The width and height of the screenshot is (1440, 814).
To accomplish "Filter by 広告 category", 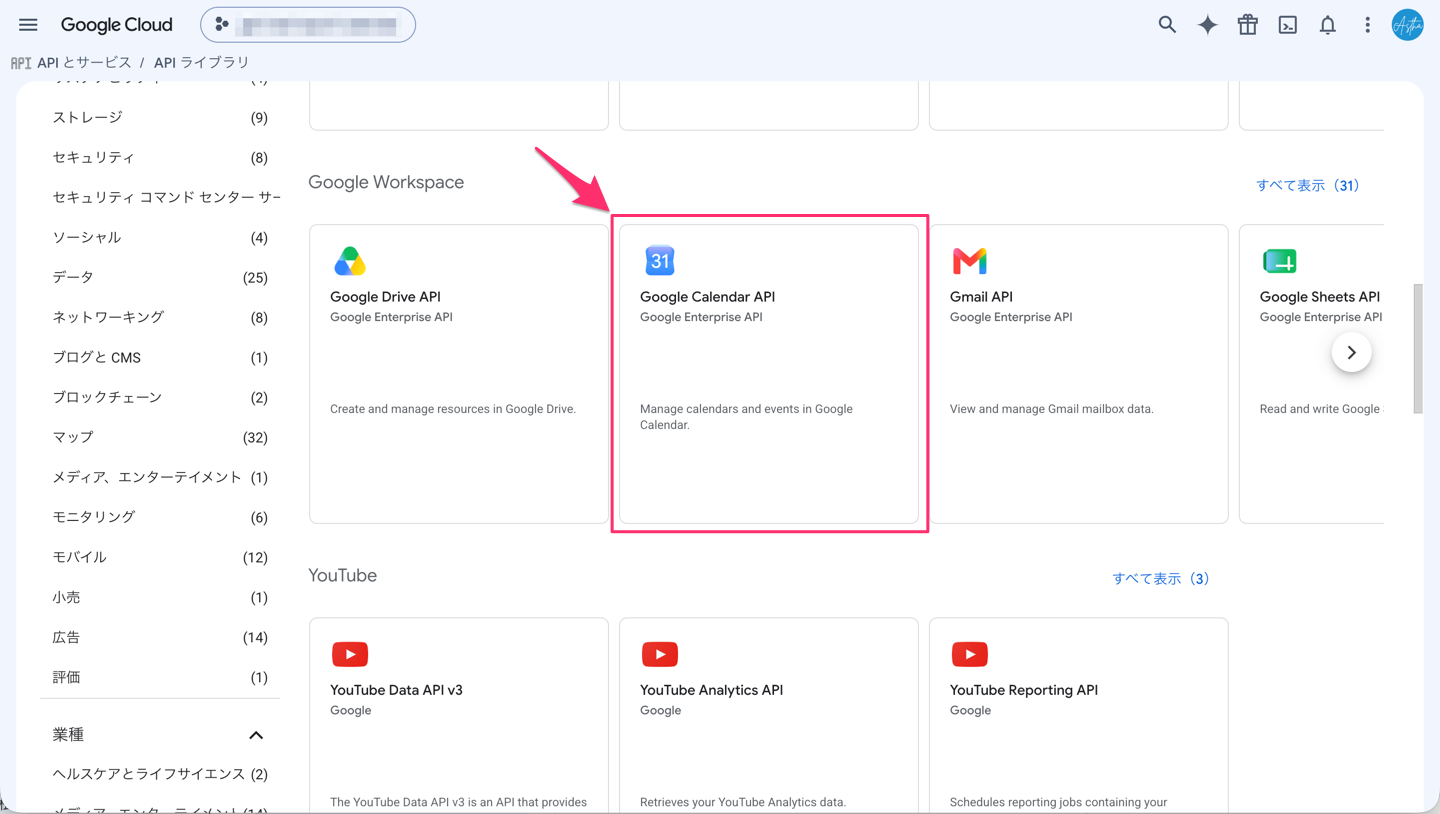I will coord(160,638).
